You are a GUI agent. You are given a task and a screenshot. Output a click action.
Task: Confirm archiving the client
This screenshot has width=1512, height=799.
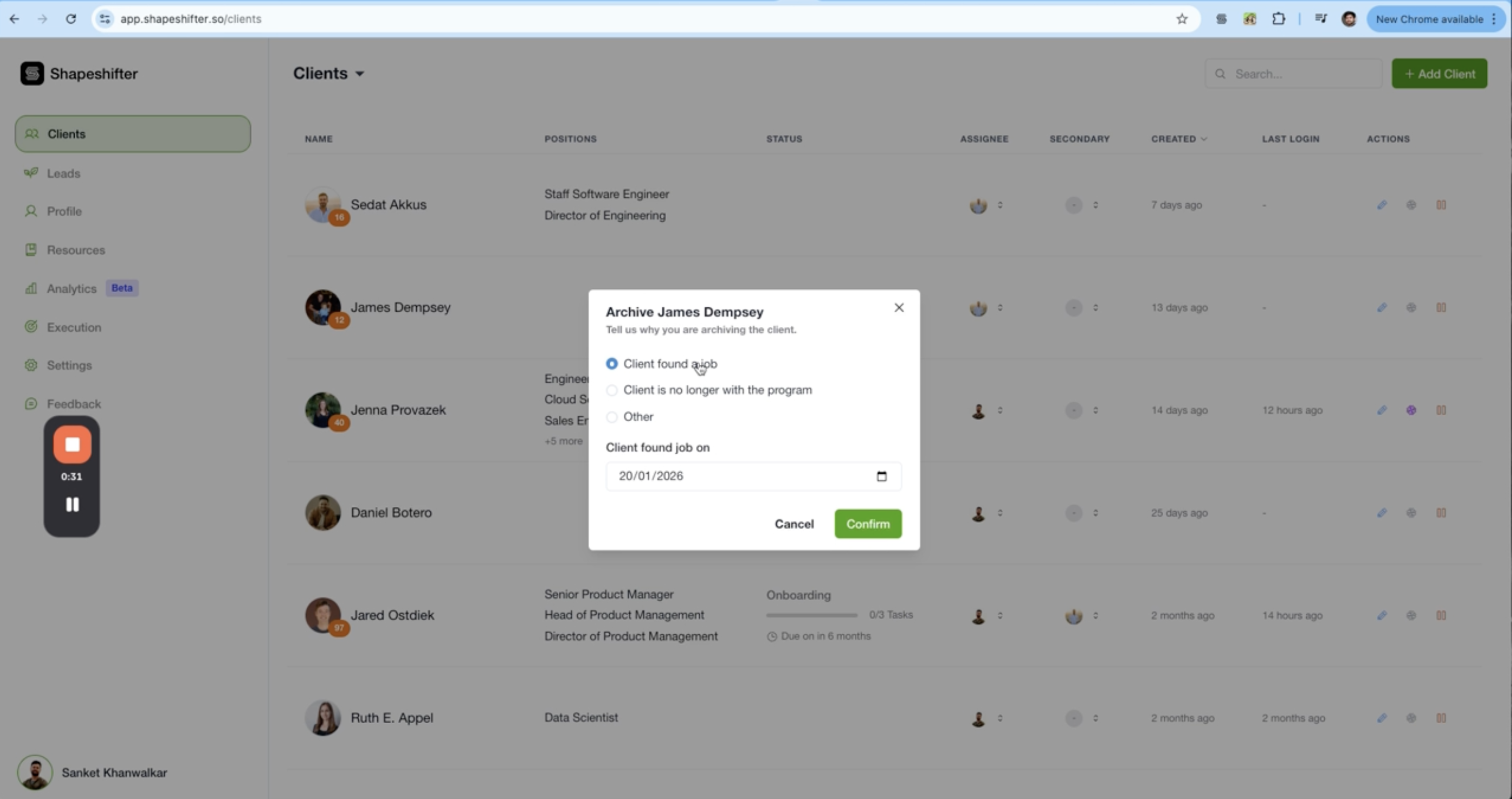pos(868,524)
